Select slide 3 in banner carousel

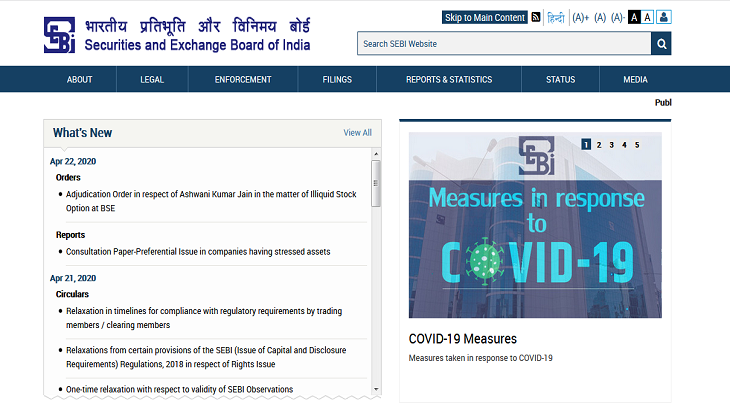tap(612, 145)
